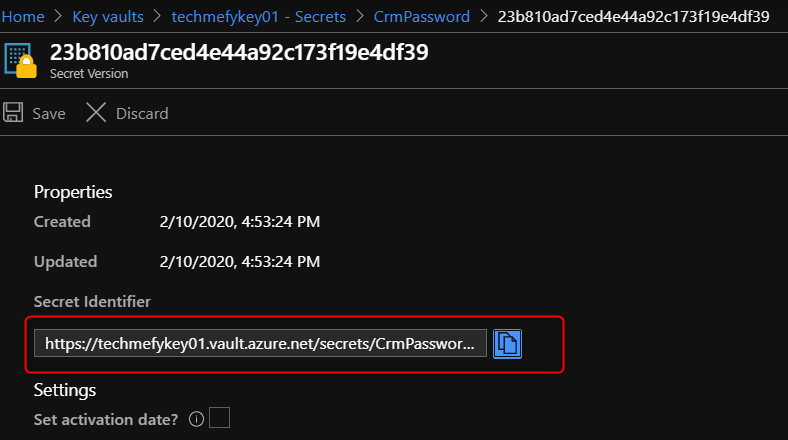Click the chevron before the version ID breadcrumb
This screenshot has height=440, width=788.
483,17
